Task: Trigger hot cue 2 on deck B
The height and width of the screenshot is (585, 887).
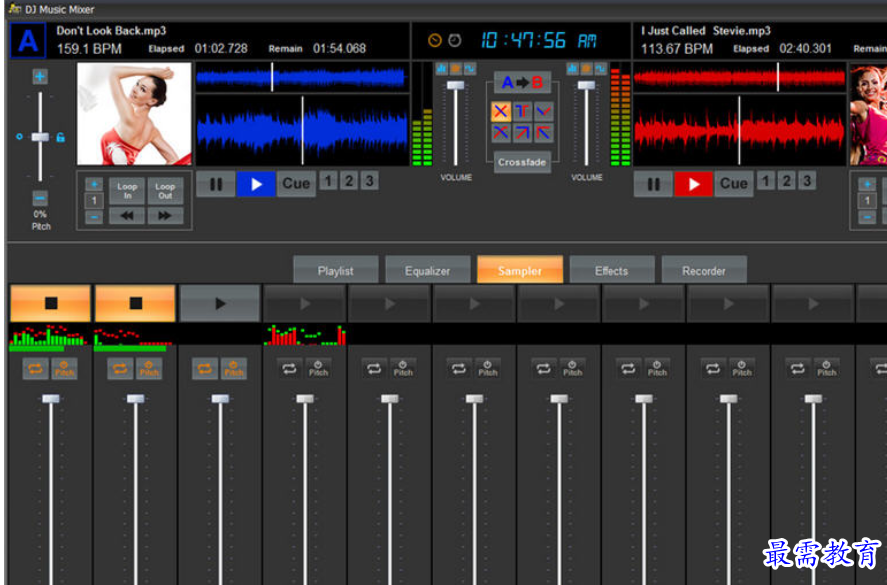Action: [x=786, y=181]
